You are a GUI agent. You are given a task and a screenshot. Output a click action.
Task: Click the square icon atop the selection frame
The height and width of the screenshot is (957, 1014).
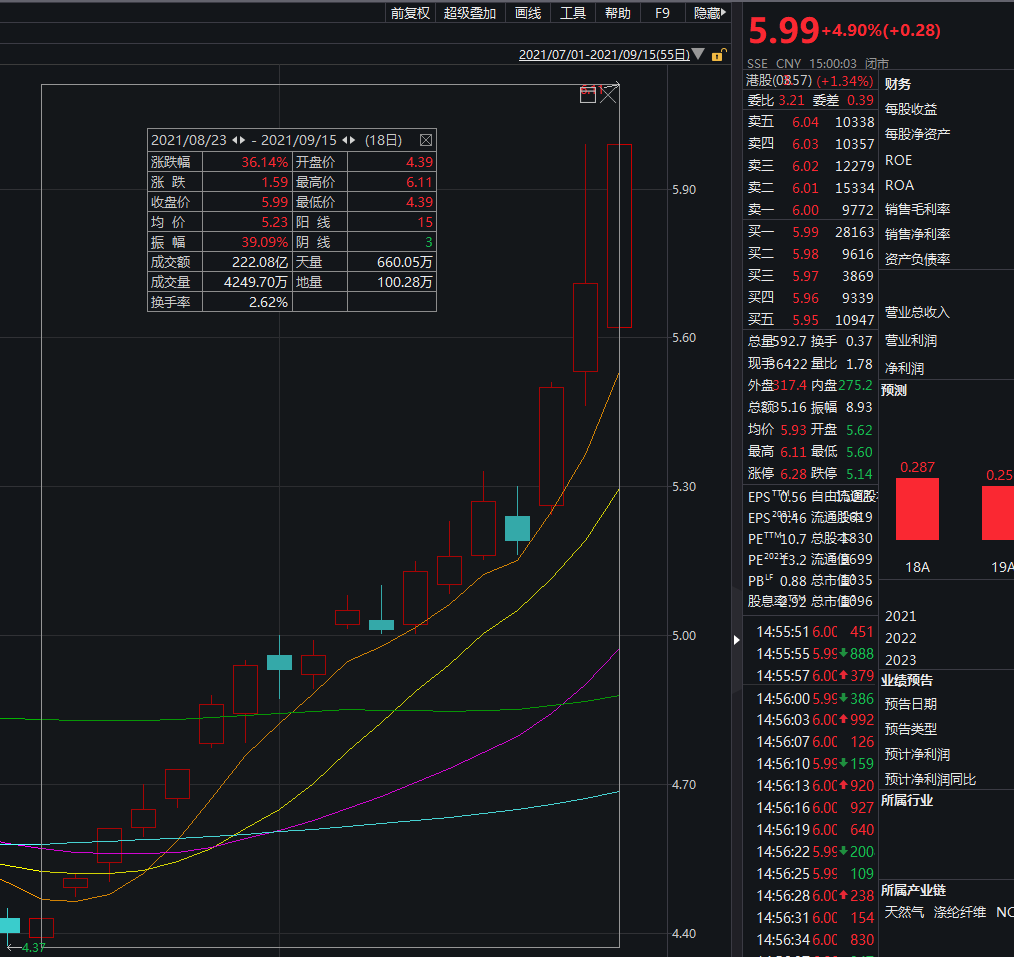(x=588, y=95)
